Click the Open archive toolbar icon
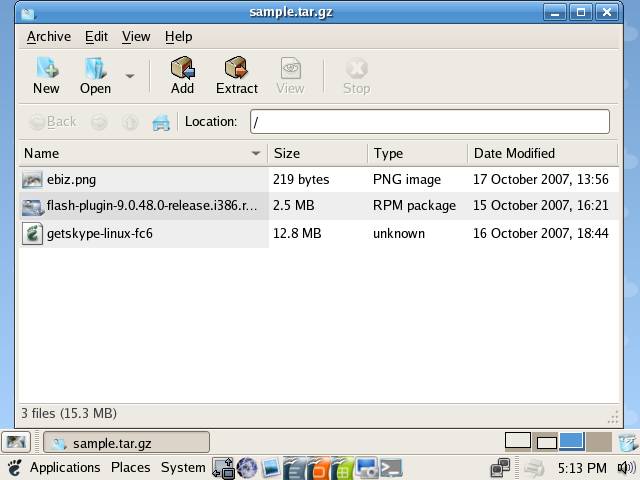The height and width of the screenshot is (480, 640). click(96, 75)
